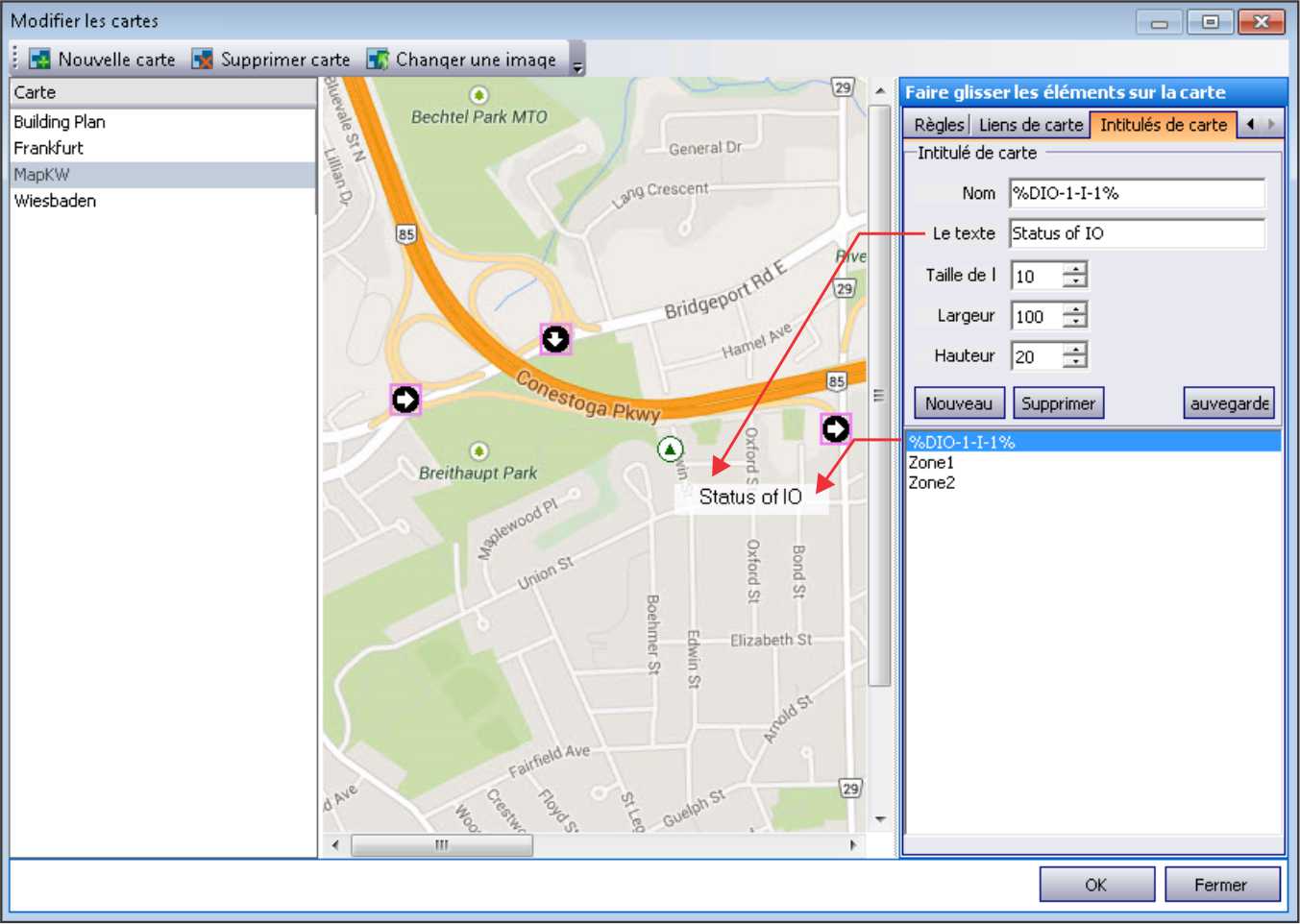Click the toolbar drag grip handle
This screenshot has width=1300, height=924.
pyautogui.click(x=15, y=59)
